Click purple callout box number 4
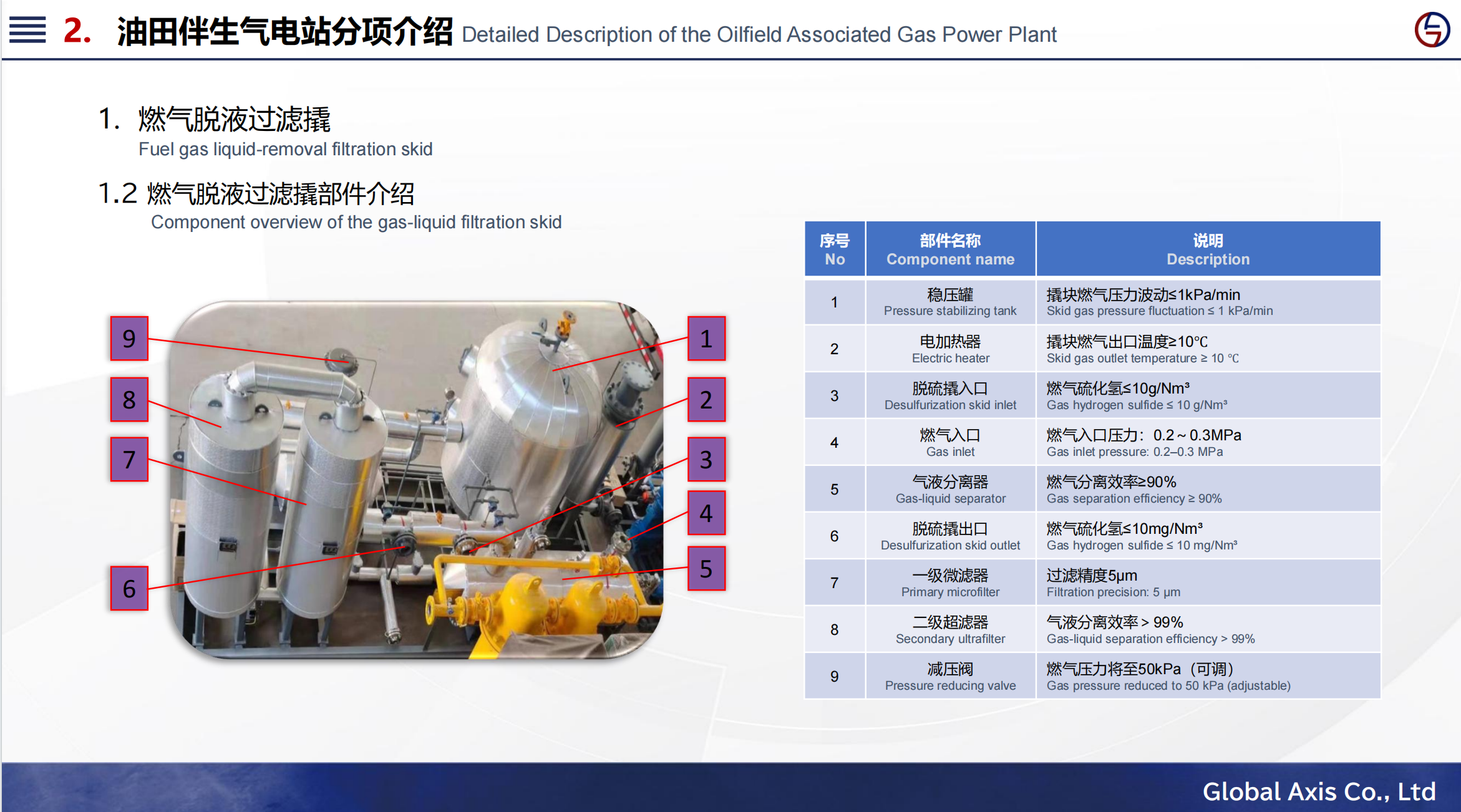The width and height of the screenshot is (1461, 812). [706, 513]
